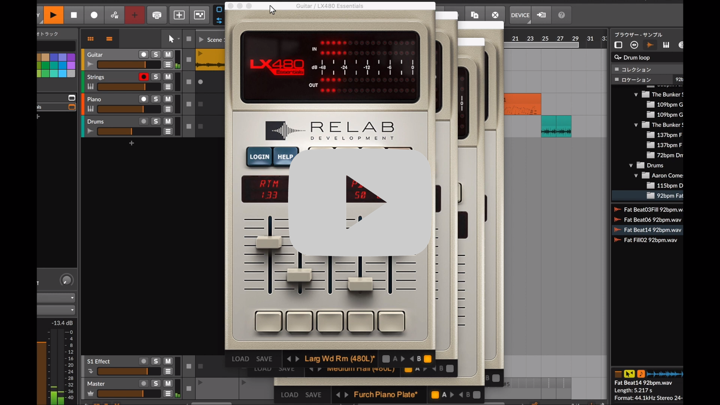Add a new track with plus sign
Image resolution: width=720 pixels, height=405 pixels.
131,143
